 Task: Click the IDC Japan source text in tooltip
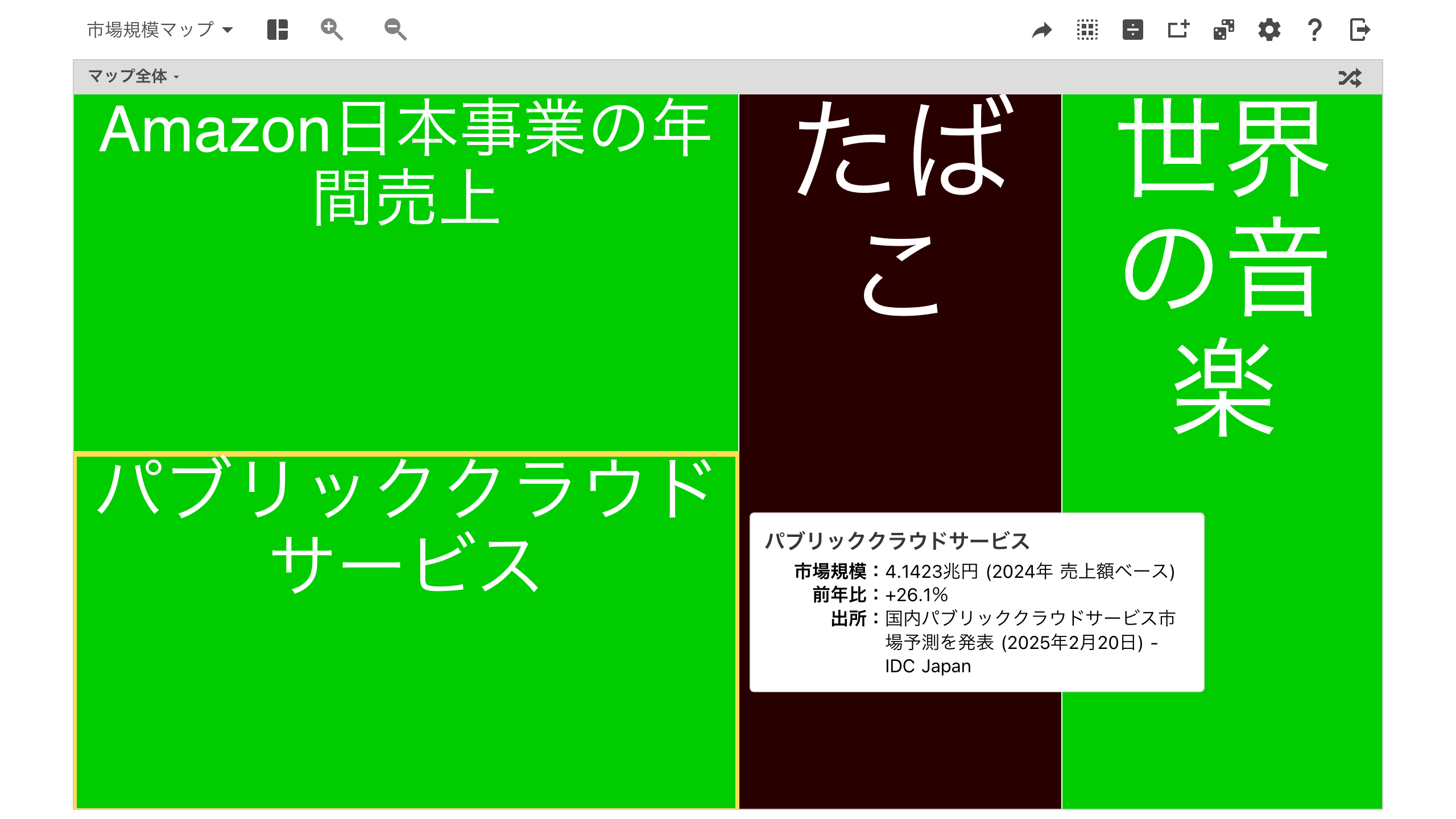click(x=928, y=666)
